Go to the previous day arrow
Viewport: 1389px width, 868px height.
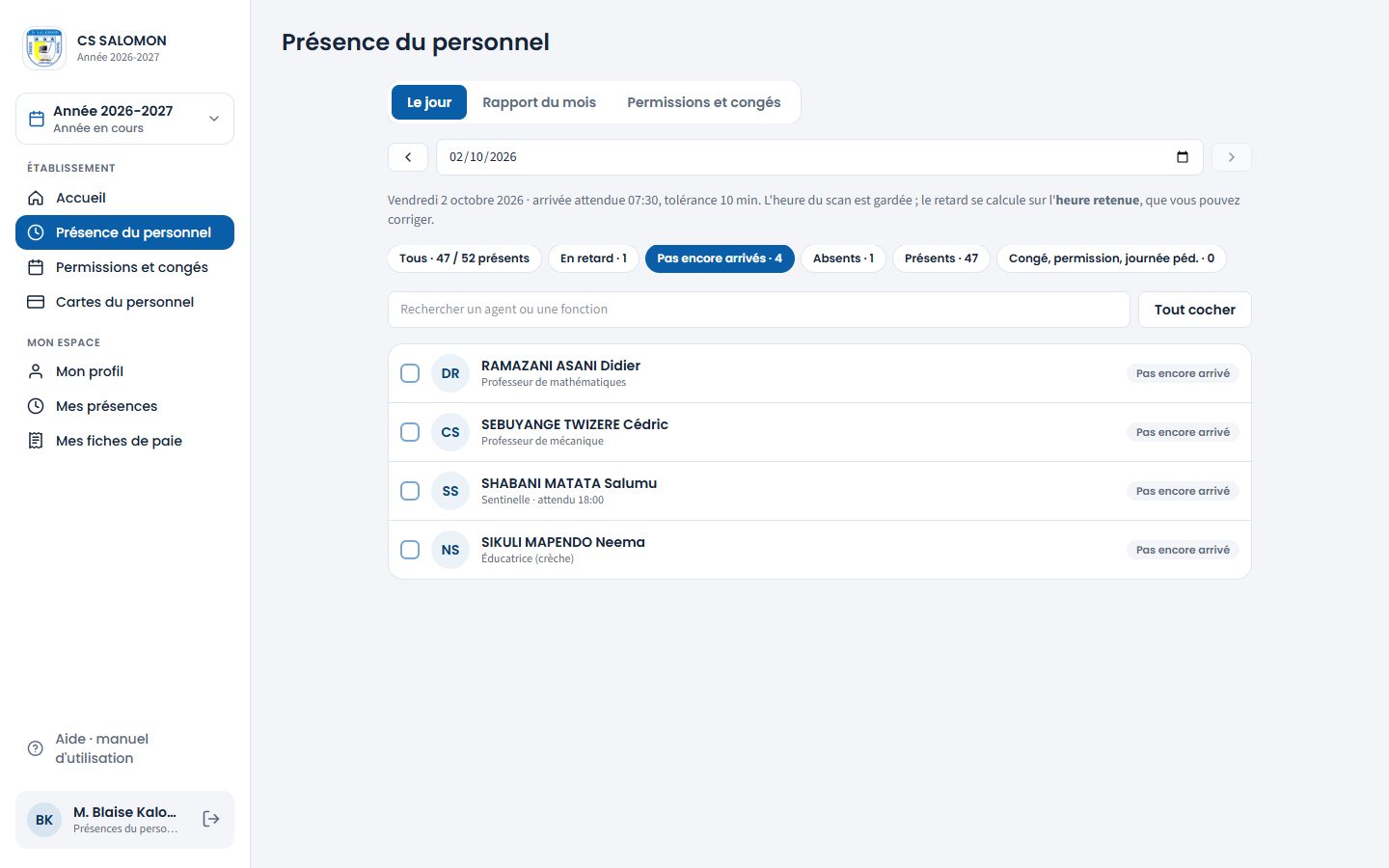[408, 157]
